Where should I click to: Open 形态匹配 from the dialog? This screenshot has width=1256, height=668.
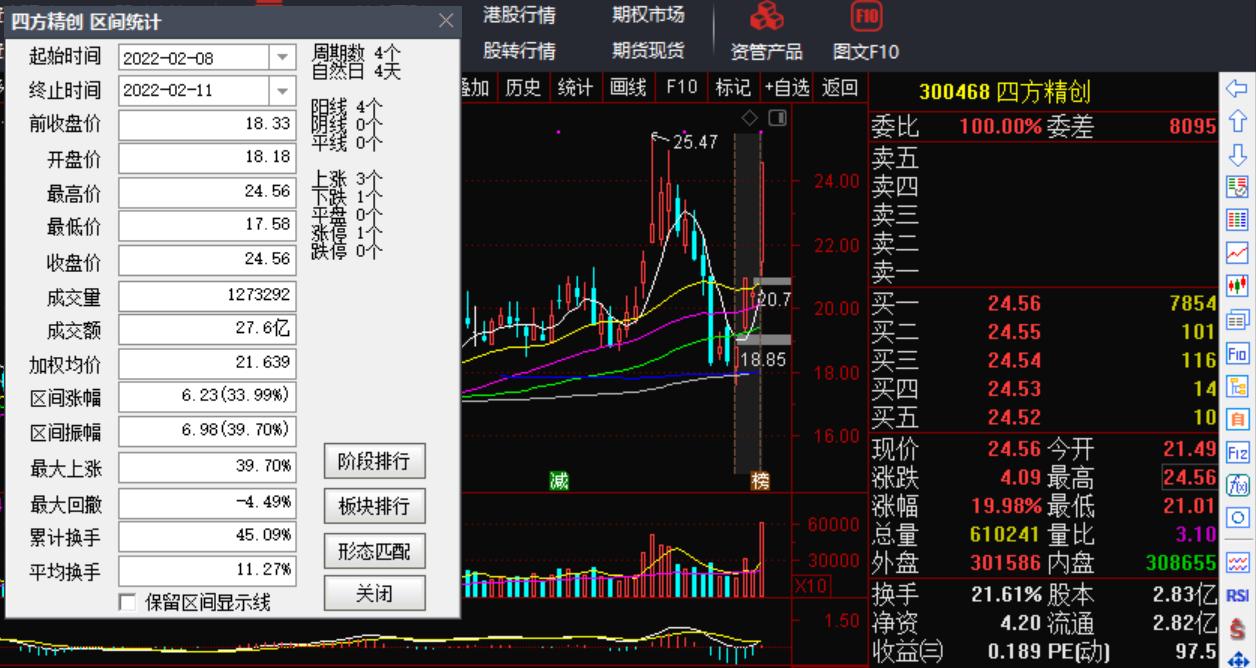point(376,551)
